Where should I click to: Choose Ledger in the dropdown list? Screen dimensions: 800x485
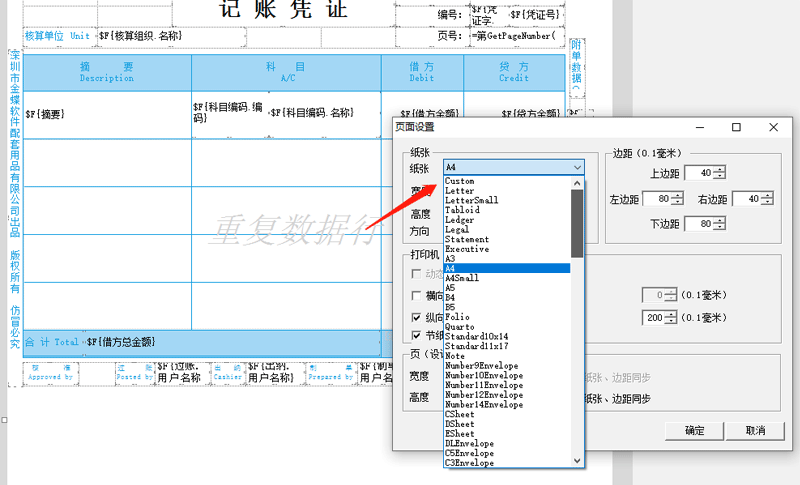(x=507, y=220)
